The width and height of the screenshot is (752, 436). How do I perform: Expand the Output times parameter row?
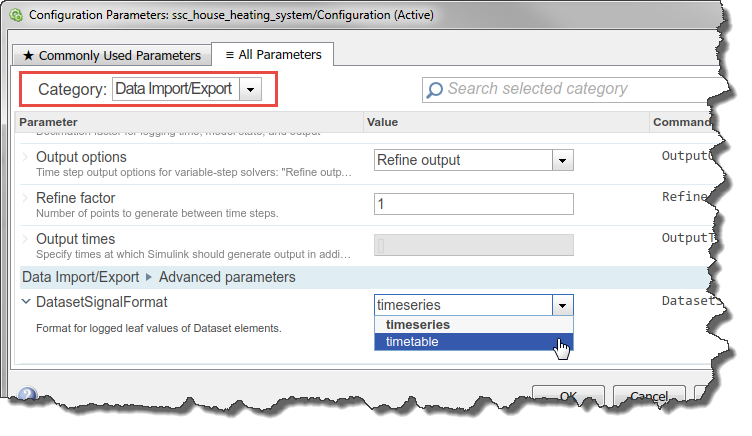coord(25,240)
